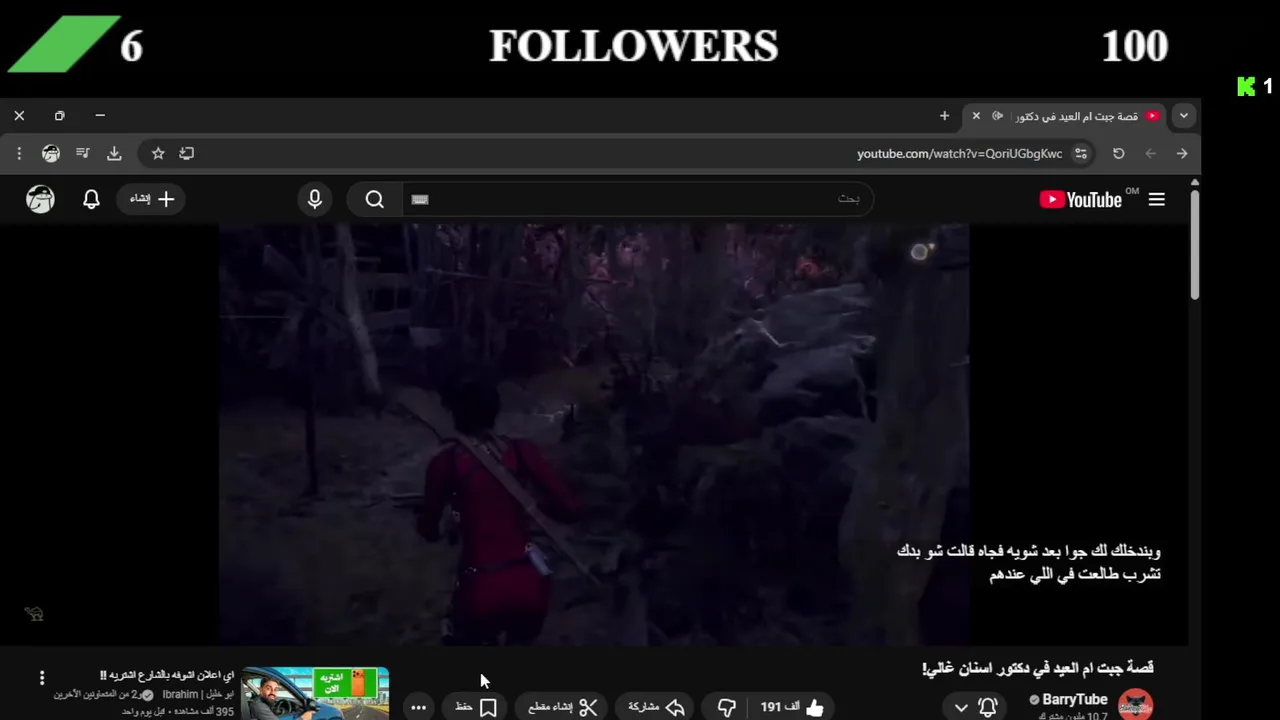
Task: Reload the page from the browser toolbar
Action: (x=1118, y=153)
